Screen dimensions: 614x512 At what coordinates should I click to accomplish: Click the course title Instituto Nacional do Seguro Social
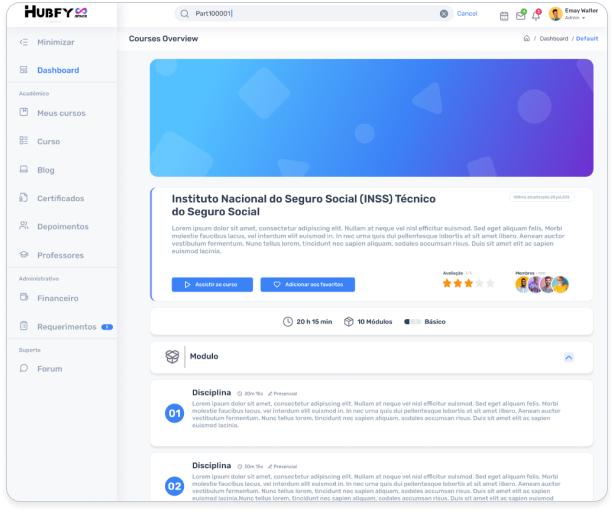pyautogui.click(x=303, y=205)
